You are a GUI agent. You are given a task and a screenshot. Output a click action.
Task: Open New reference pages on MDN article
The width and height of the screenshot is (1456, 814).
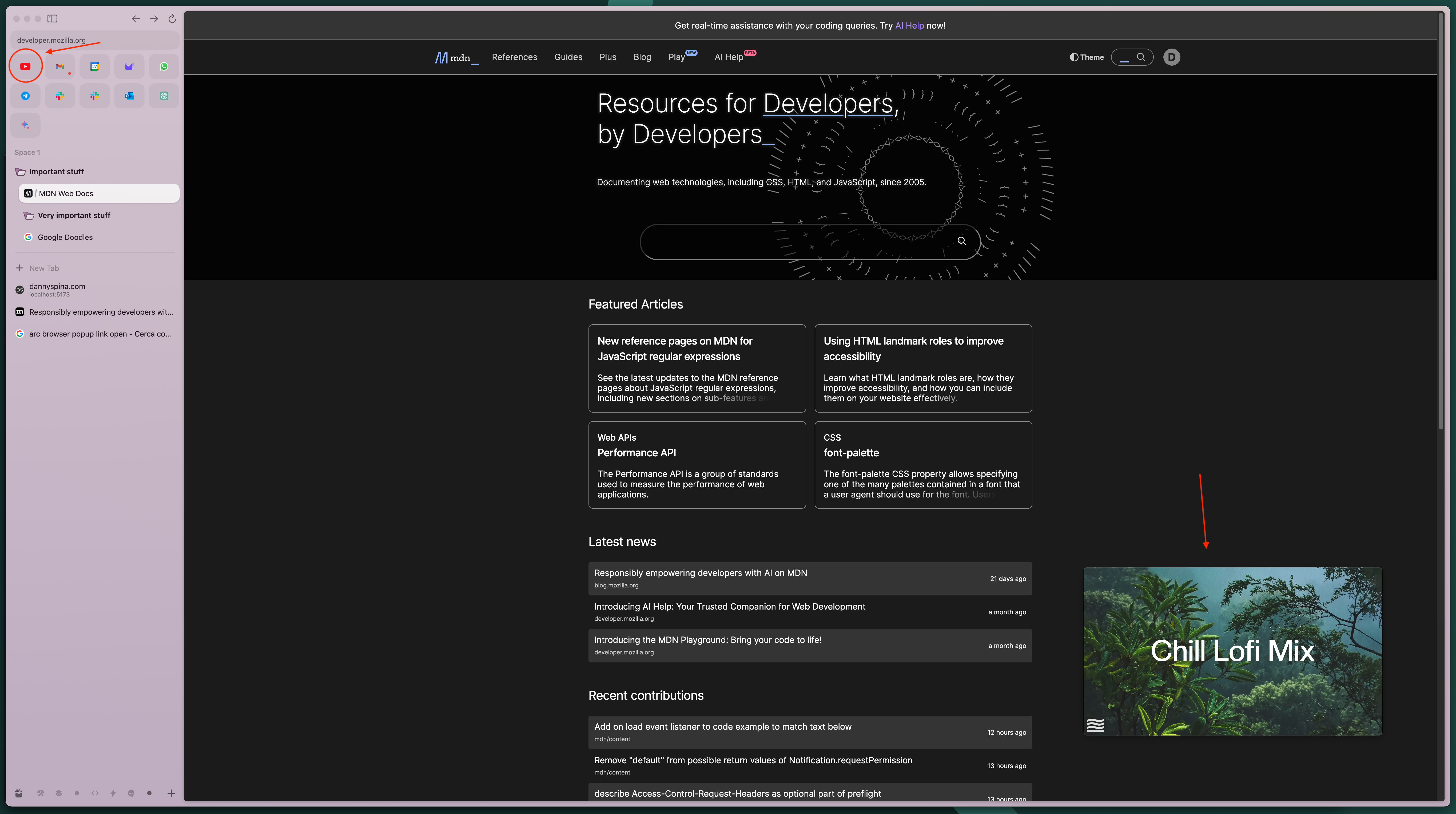click(x=675, y=349)
